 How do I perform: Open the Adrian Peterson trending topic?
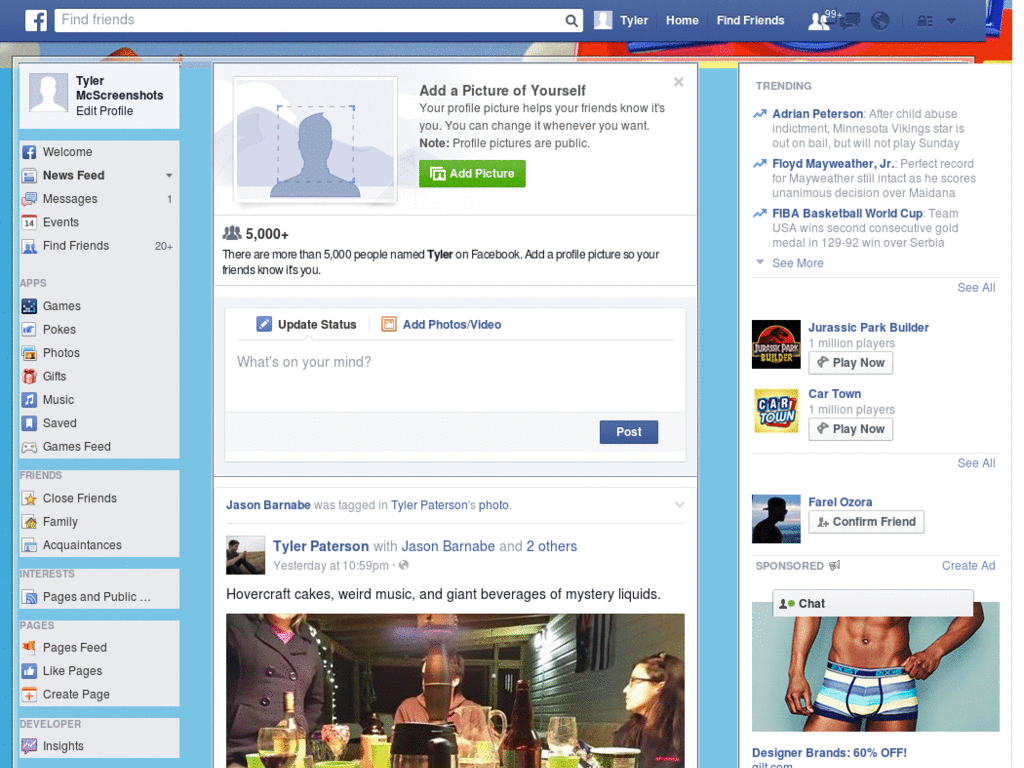point(818,114)
